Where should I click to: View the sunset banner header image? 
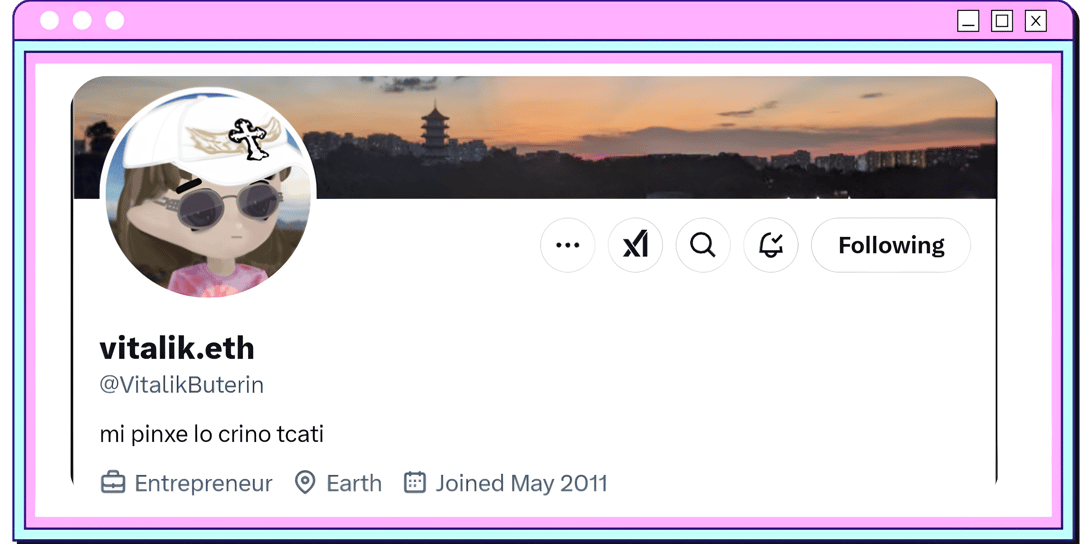(655, 137)
